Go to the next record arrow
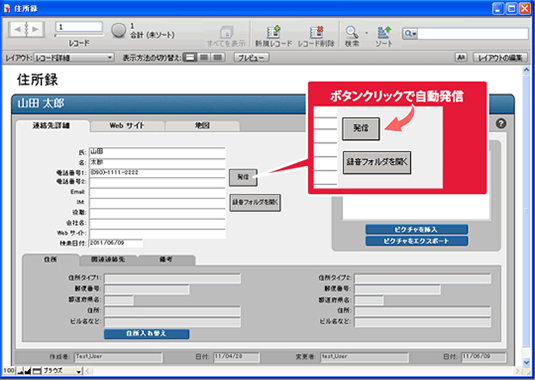This screenshot has height=380, width=535. pos(36,29)
